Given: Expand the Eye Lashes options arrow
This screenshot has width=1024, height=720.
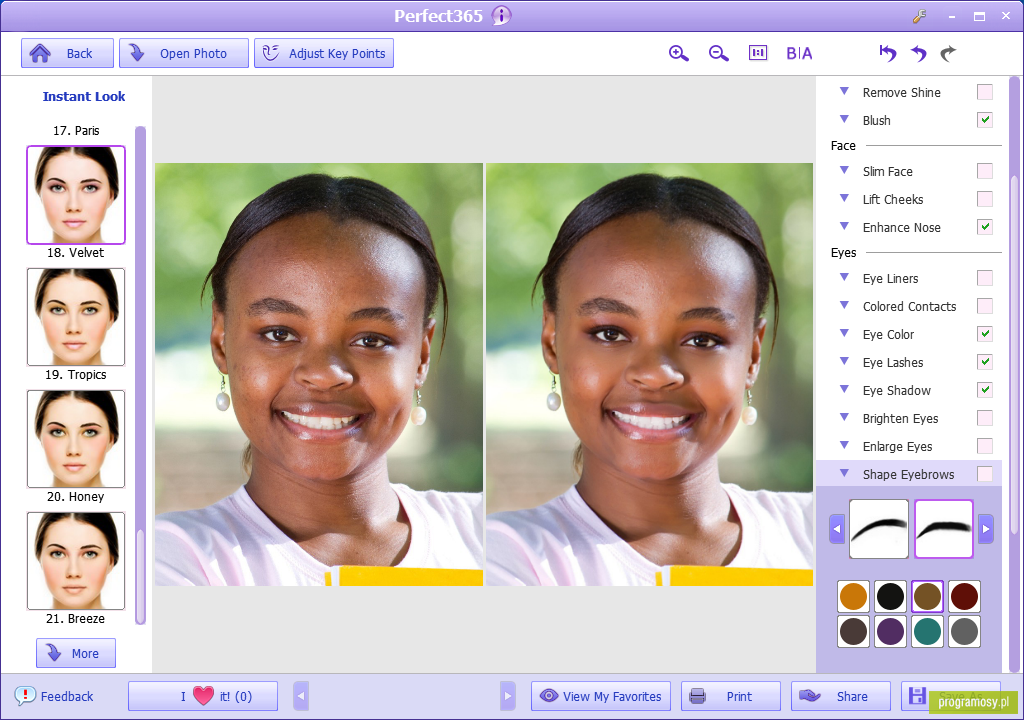Looking at the screenshot, I should click(844, 362).
